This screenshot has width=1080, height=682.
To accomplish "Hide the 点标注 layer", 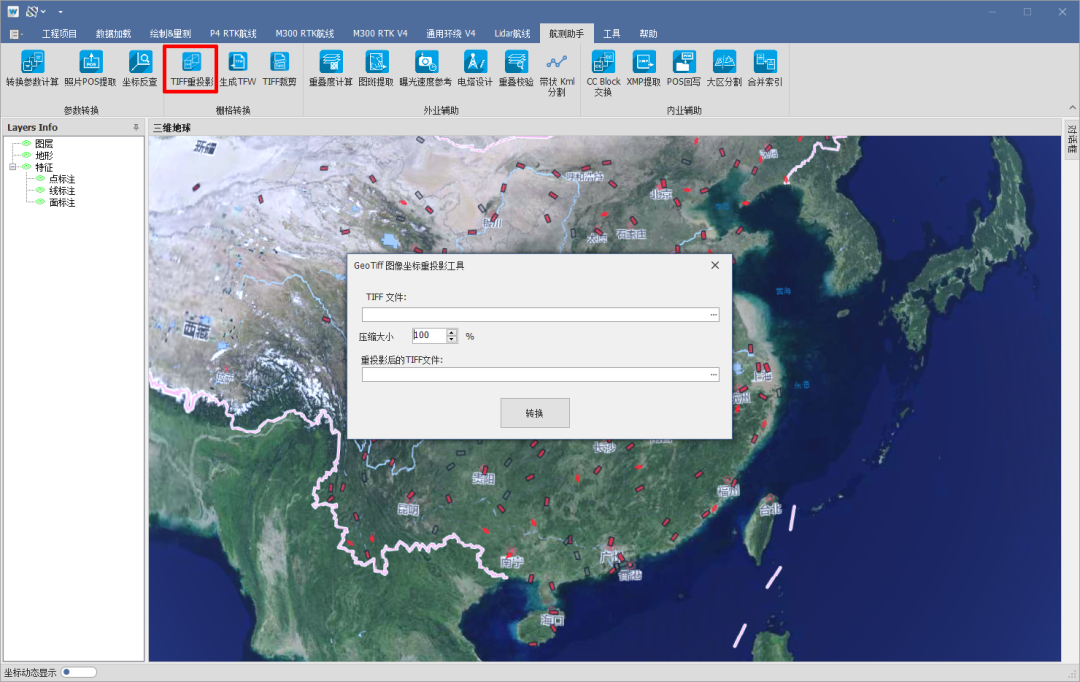I will click(x=40, y=178).
